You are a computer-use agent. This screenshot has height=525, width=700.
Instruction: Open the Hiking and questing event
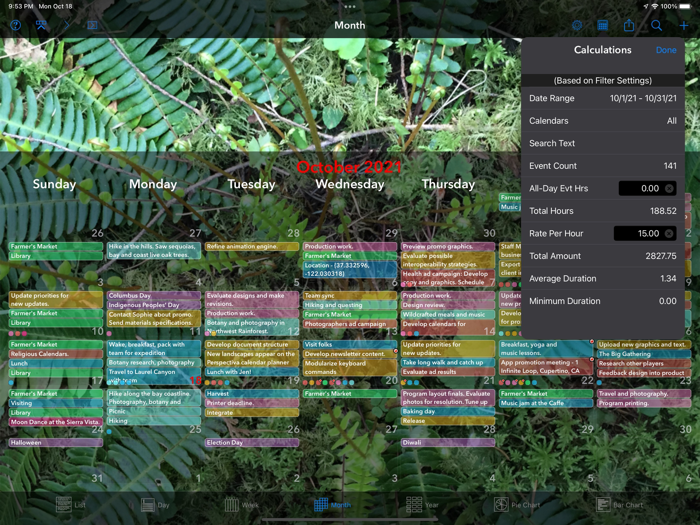(x=350, y=305)
